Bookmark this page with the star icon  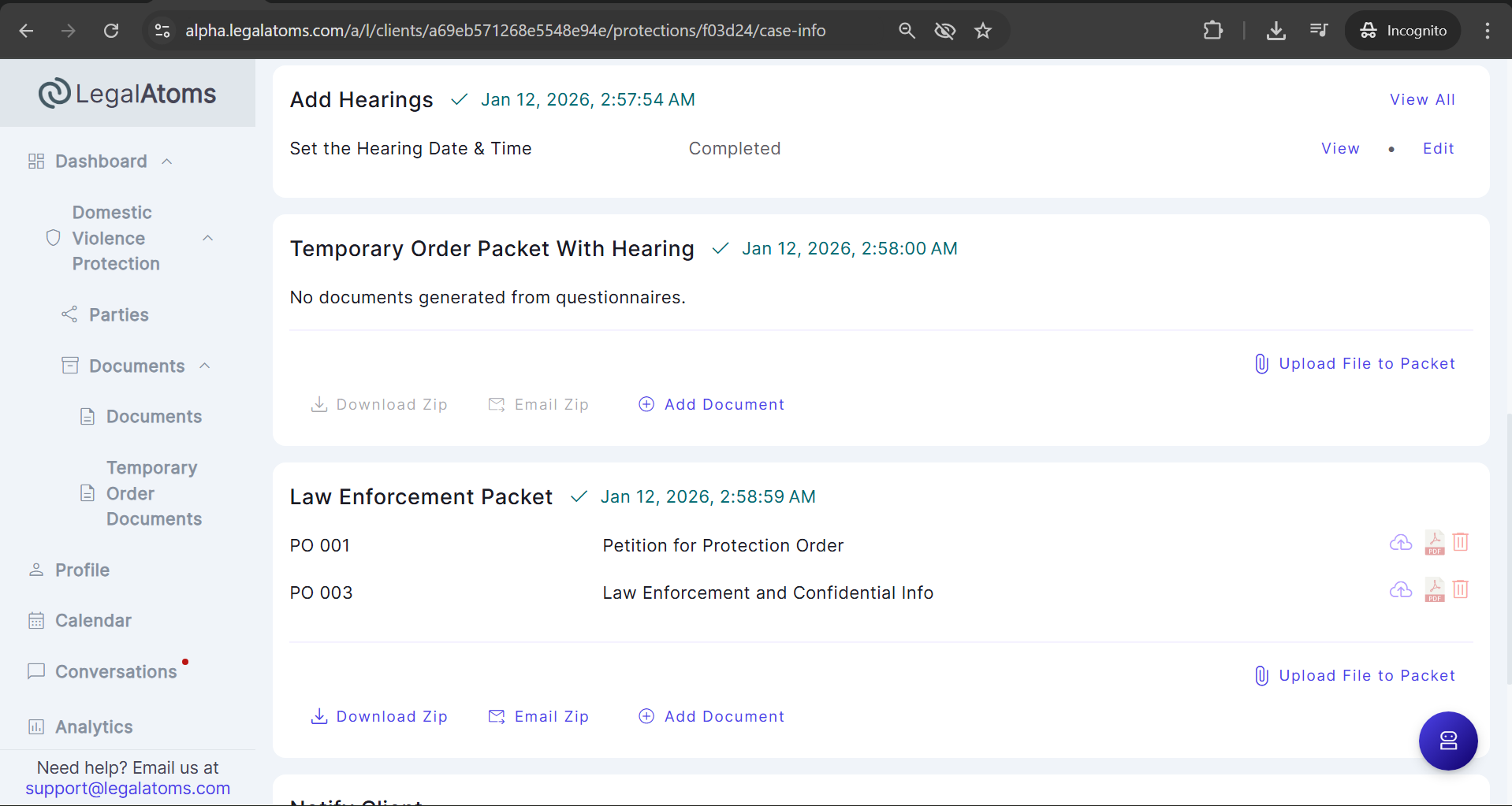(982, 31)
